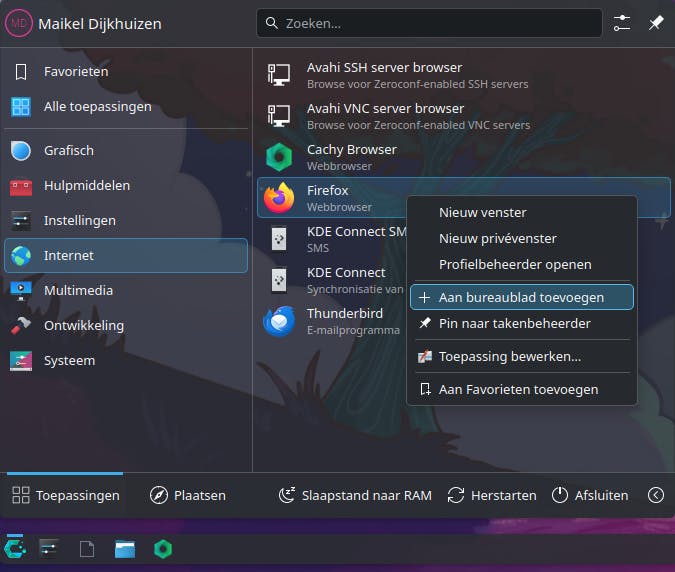Click the CachyOS launcher icon in taskbar
Viewport: 675px width, 572px height.
click(x=15, y=549)
